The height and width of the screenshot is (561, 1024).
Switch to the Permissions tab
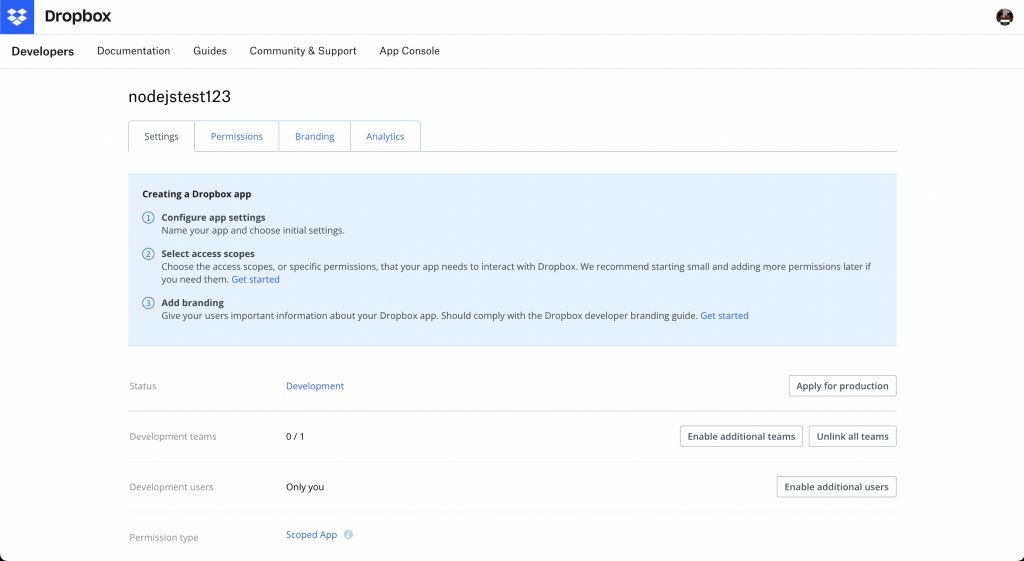(x=236, y=136)
